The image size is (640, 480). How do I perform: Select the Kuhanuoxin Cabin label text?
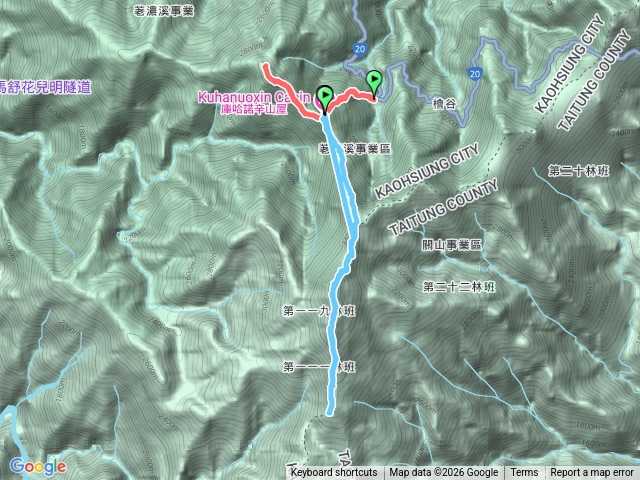coord(253,98)
